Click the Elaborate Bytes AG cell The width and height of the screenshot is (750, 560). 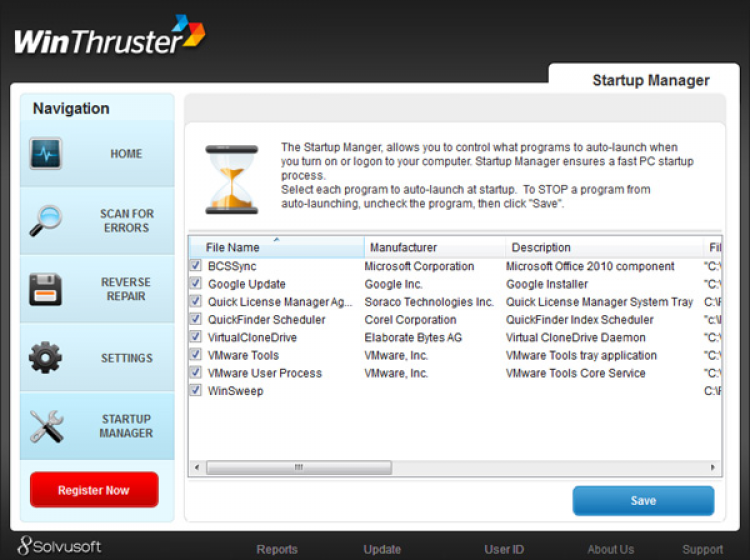413,338
